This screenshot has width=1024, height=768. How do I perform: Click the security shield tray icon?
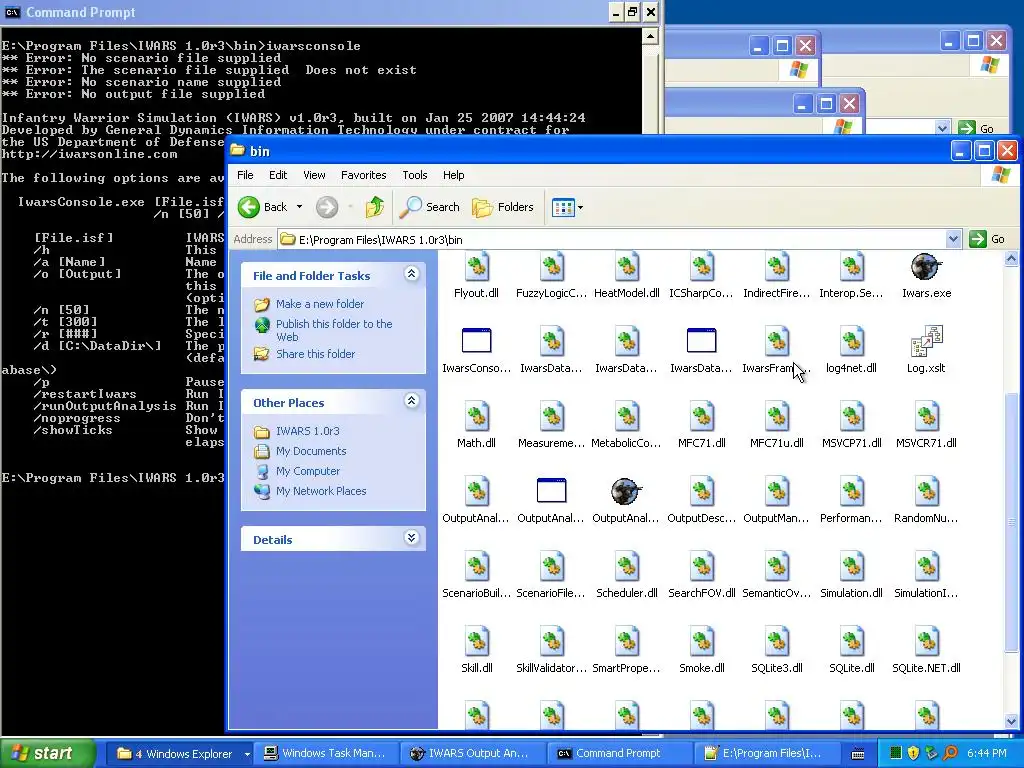point(913,754)
